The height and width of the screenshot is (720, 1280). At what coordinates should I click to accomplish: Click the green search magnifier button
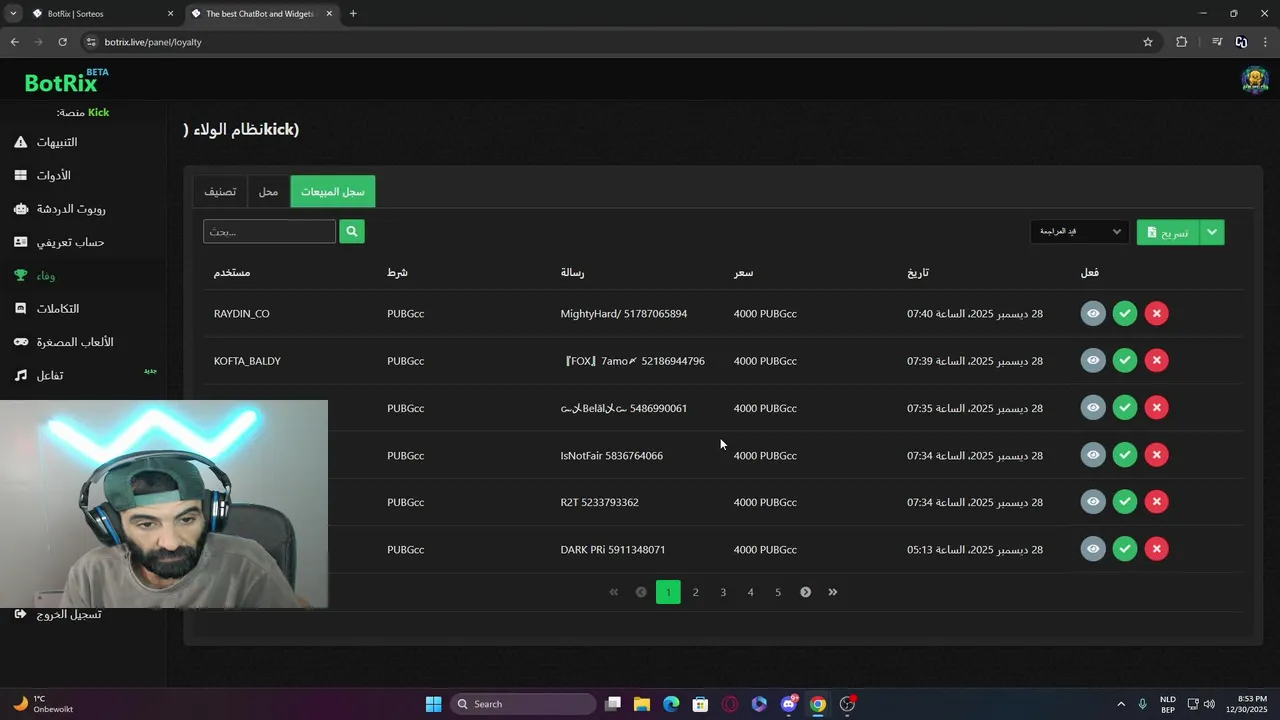[351, 231]
